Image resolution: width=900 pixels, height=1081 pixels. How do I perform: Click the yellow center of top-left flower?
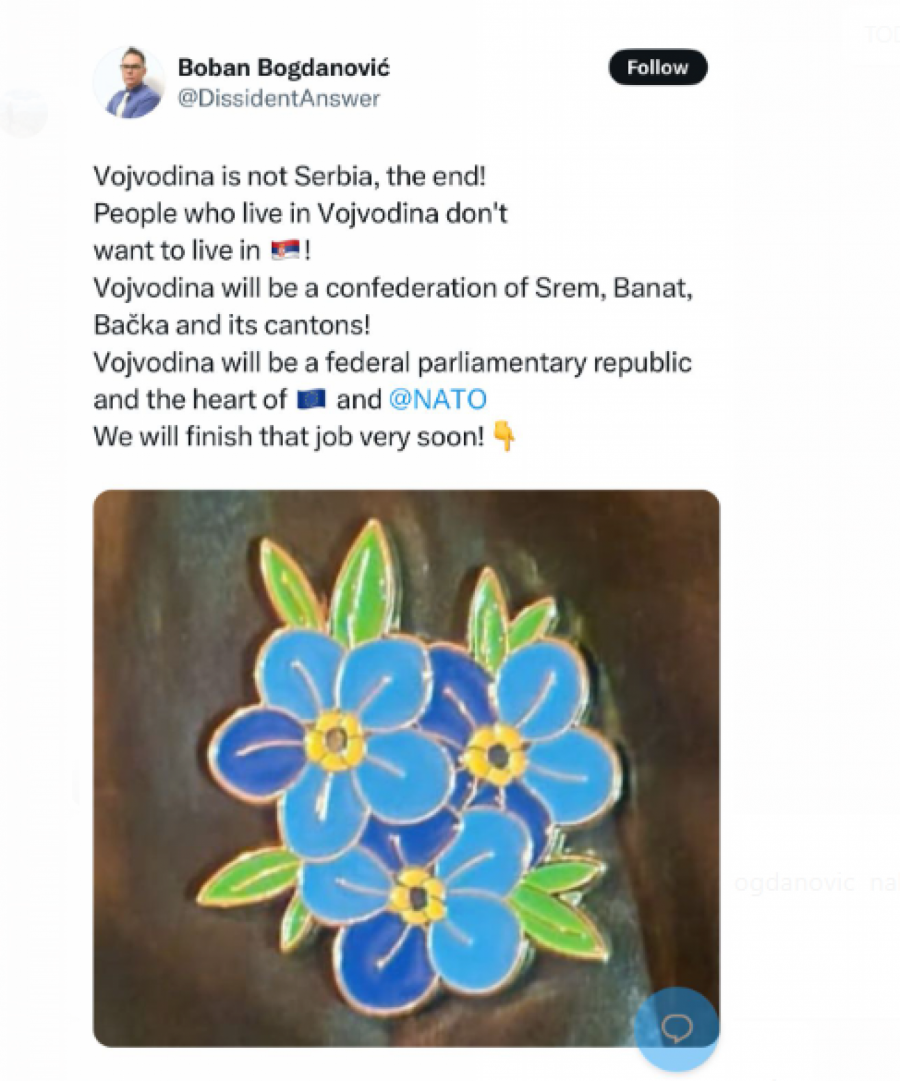click(x=336, y=741)
